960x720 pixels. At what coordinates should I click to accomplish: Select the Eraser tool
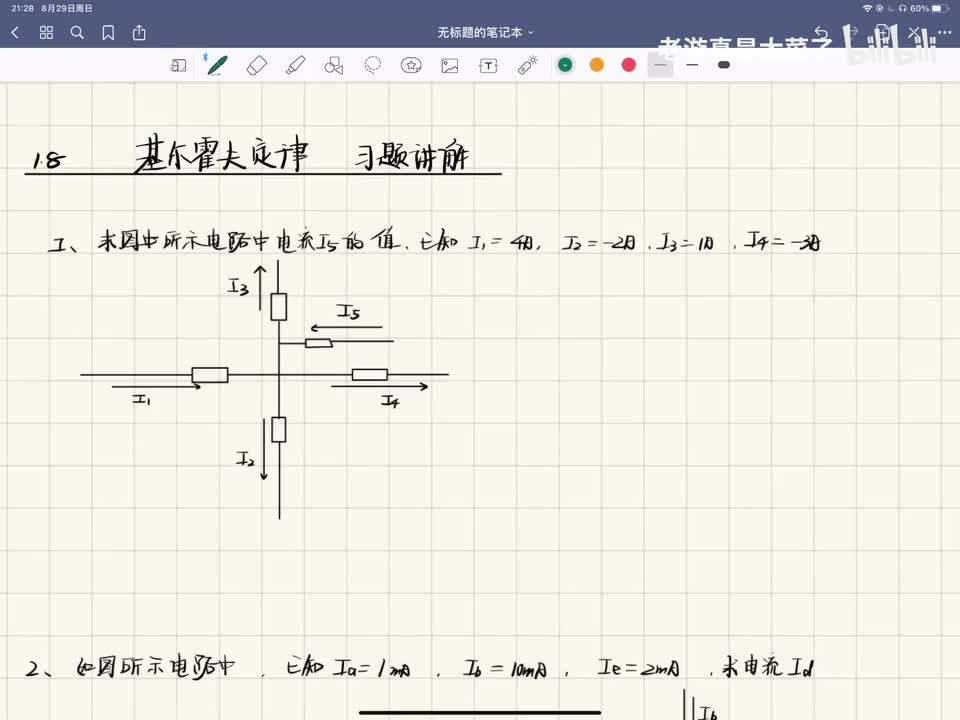(x=257, y=66)
